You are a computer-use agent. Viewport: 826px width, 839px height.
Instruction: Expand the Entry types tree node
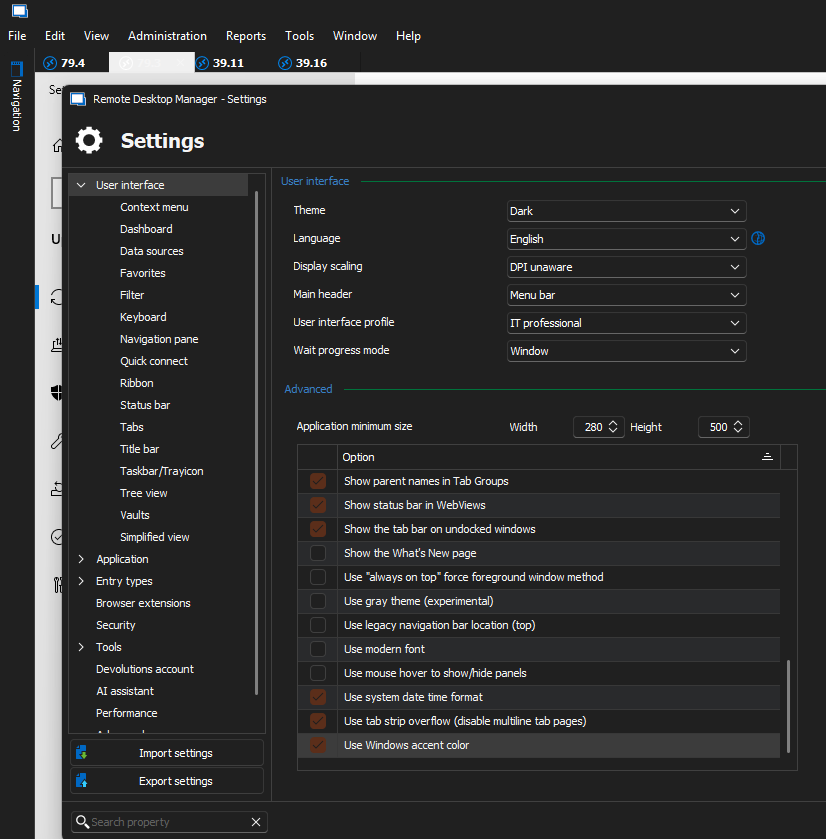coord(81,581)
